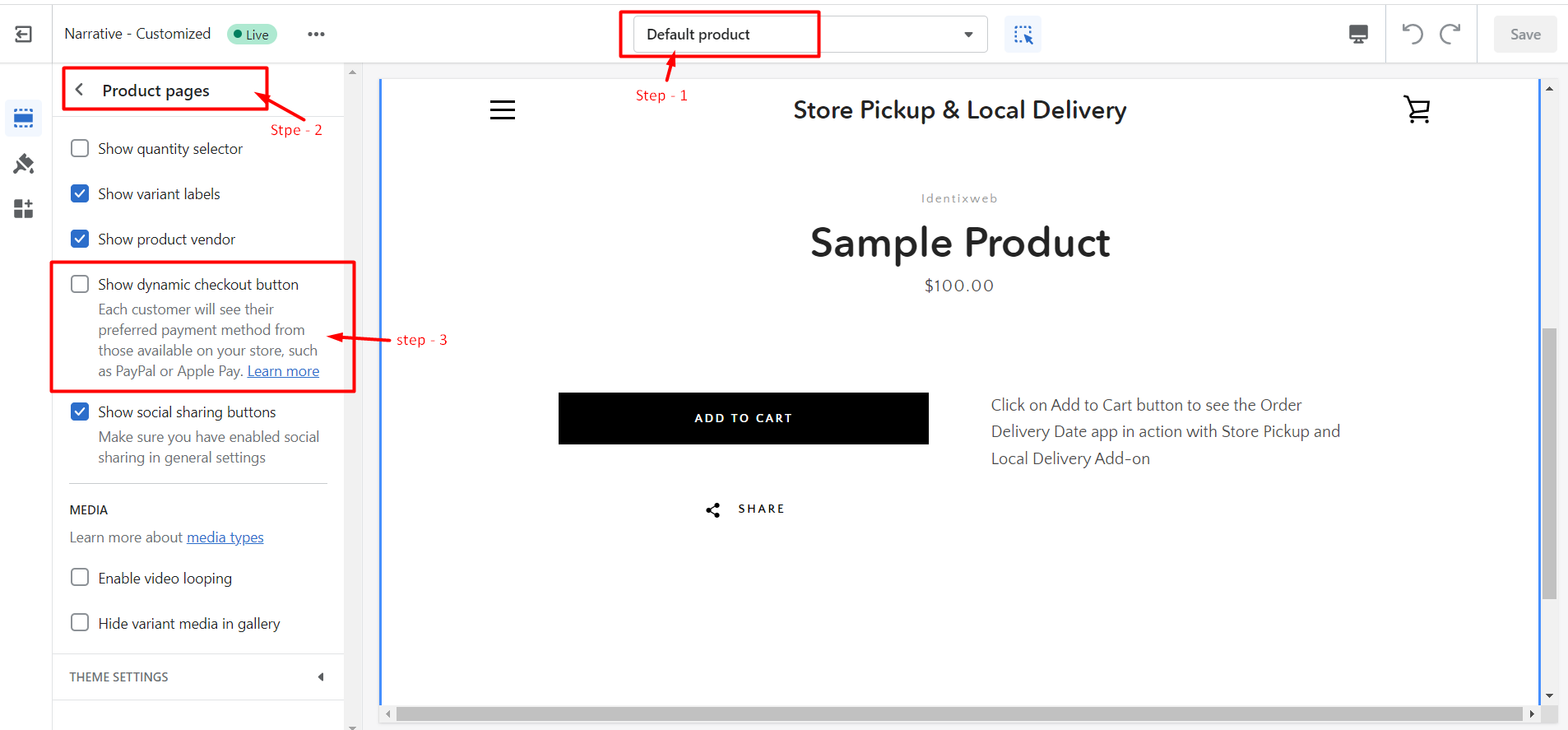This screenshot has height=730, width=1568.
Task: Click horizontal scrollbar right arrow
Action: [x=1531, y=714]
